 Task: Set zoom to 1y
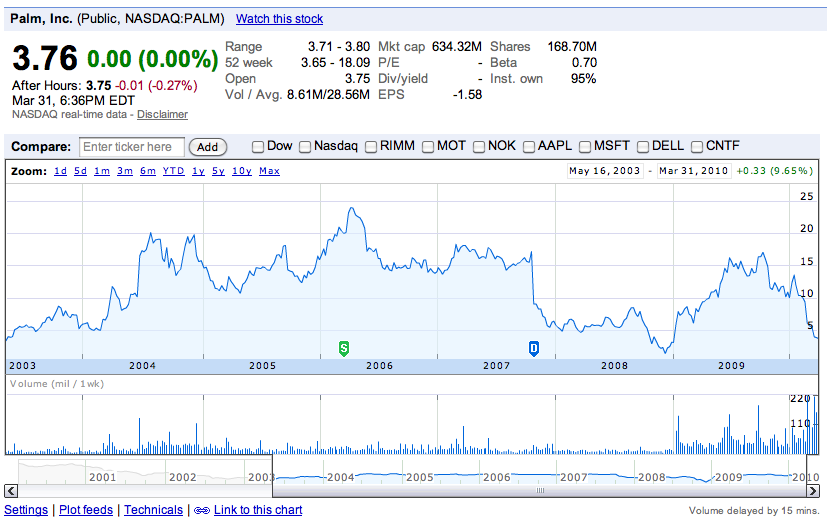tap(198, 171)
